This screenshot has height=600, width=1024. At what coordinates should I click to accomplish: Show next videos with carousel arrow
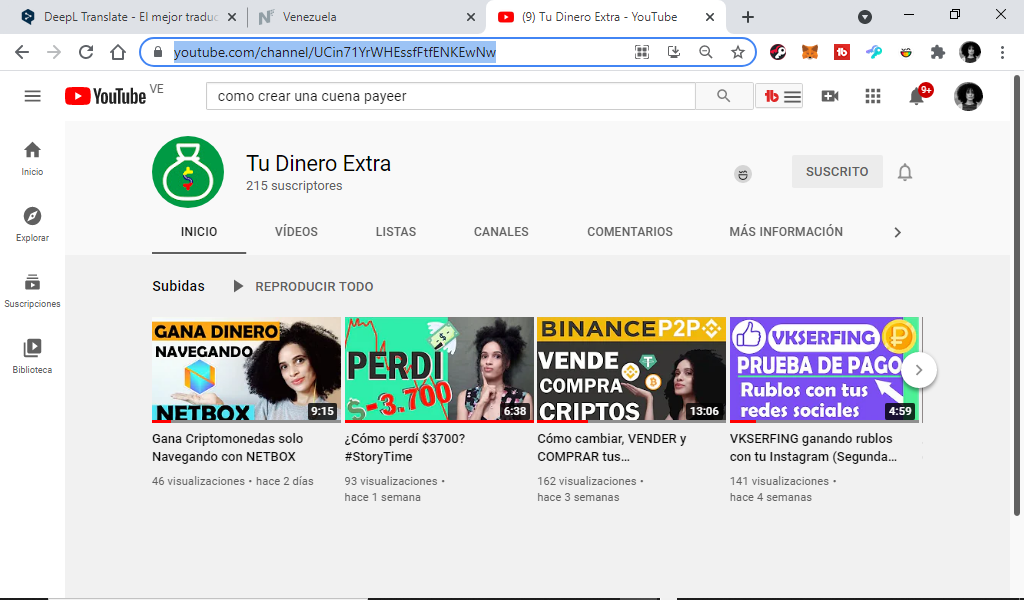tap(919, 370)
